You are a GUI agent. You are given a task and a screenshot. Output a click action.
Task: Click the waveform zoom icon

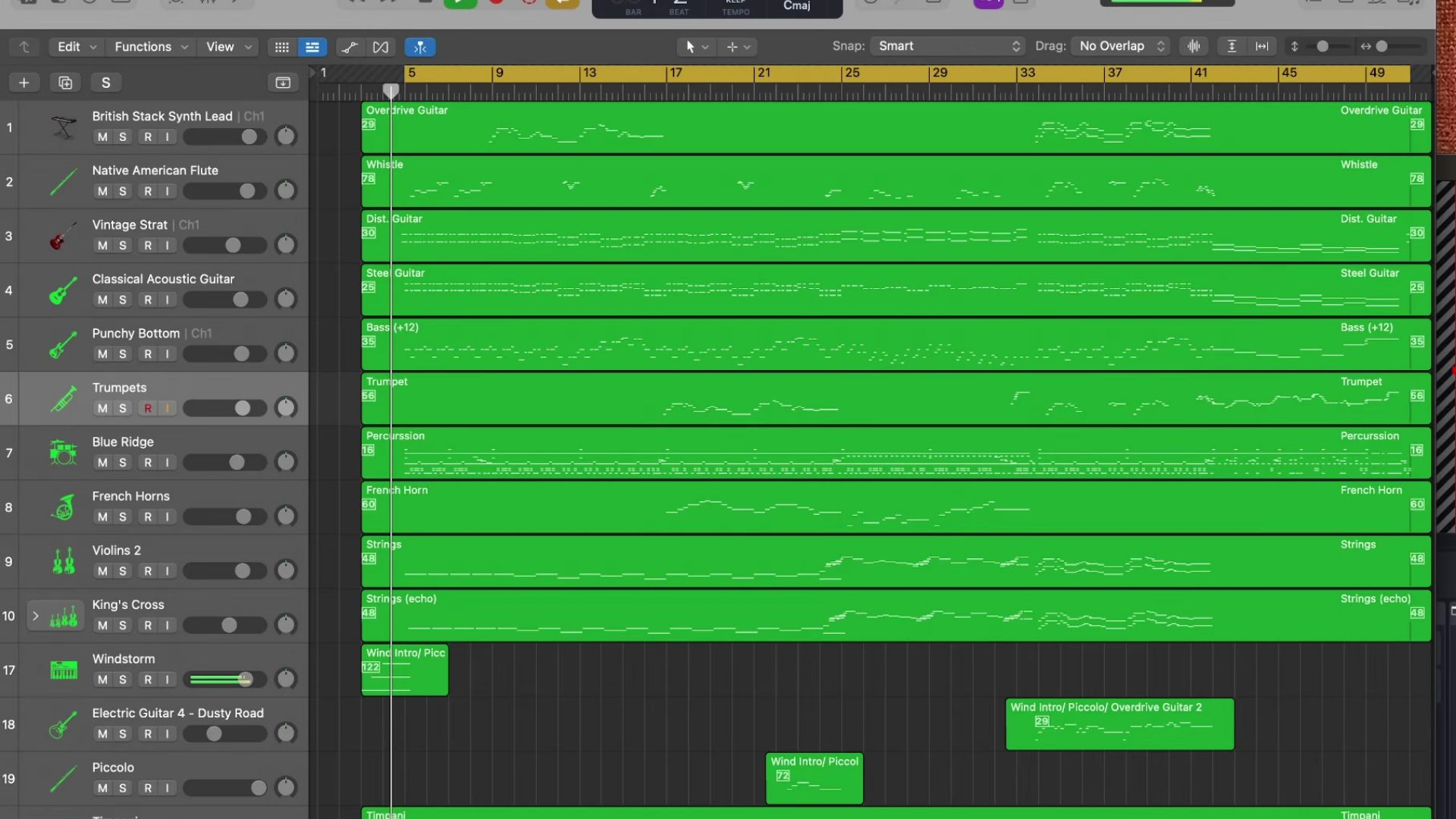click(1194, 46)
